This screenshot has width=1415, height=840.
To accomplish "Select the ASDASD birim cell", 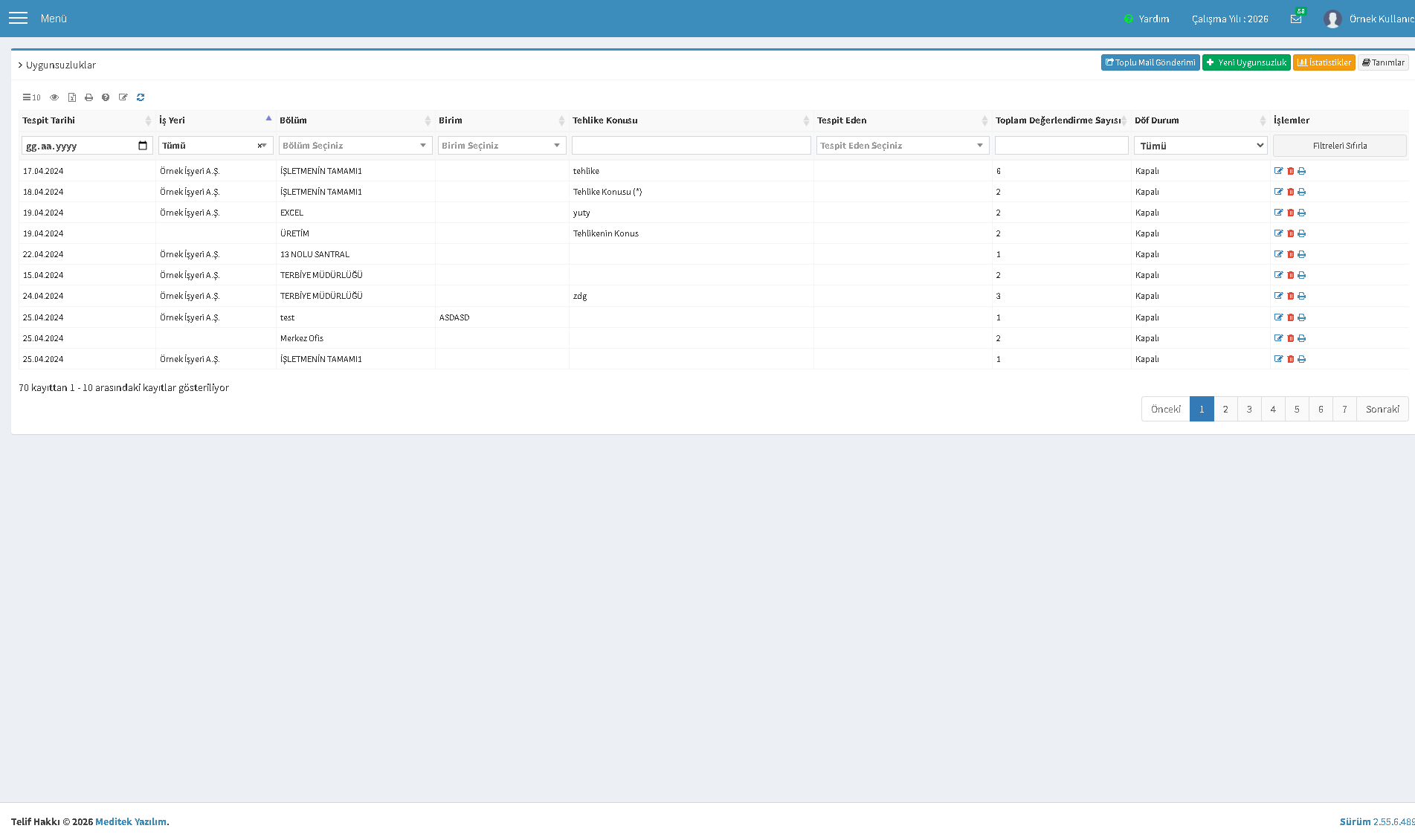I will tap(502, 317).
